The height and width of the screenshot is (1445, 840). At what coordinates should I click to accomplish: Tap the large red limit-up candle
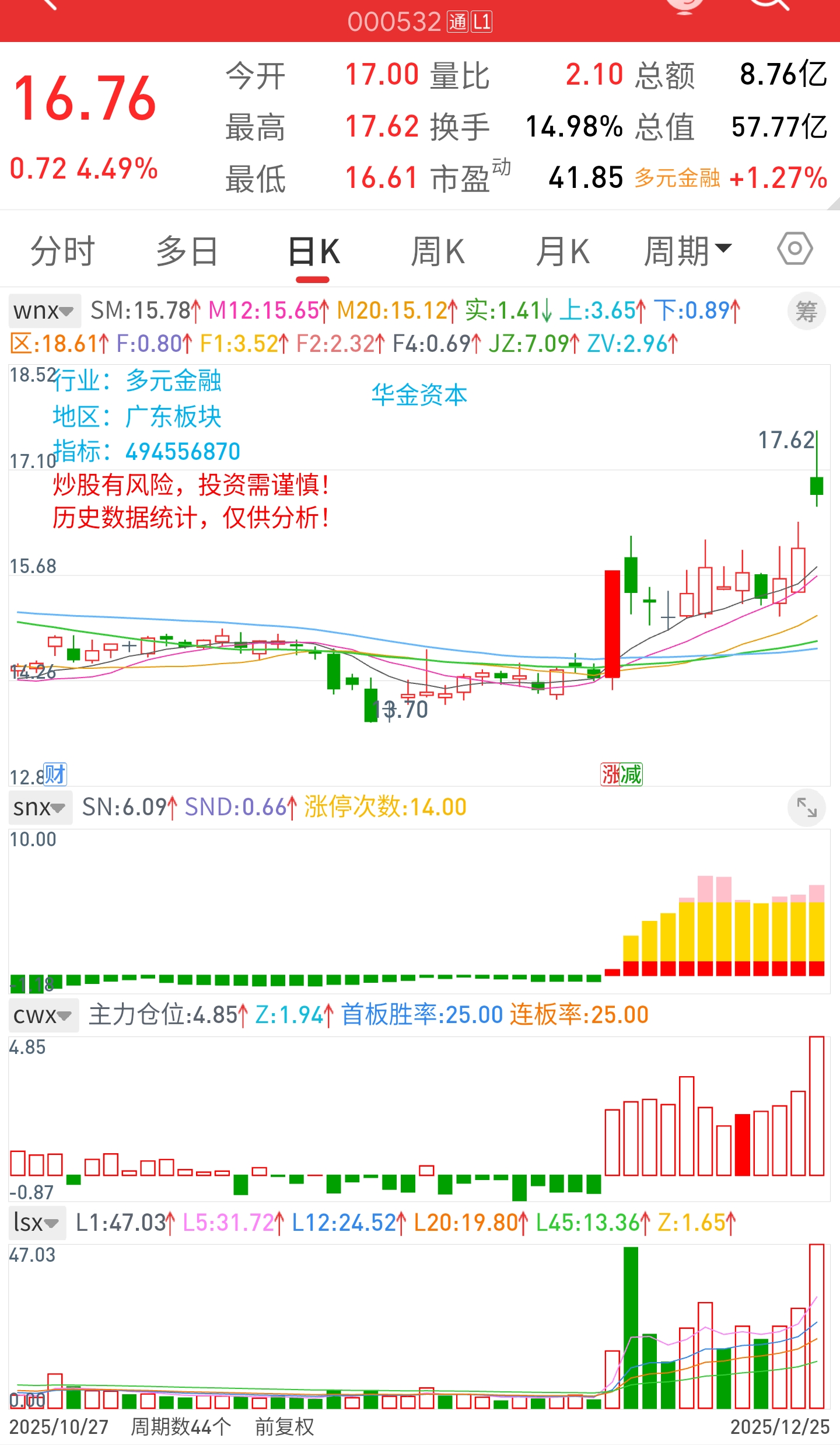[612, 624]
